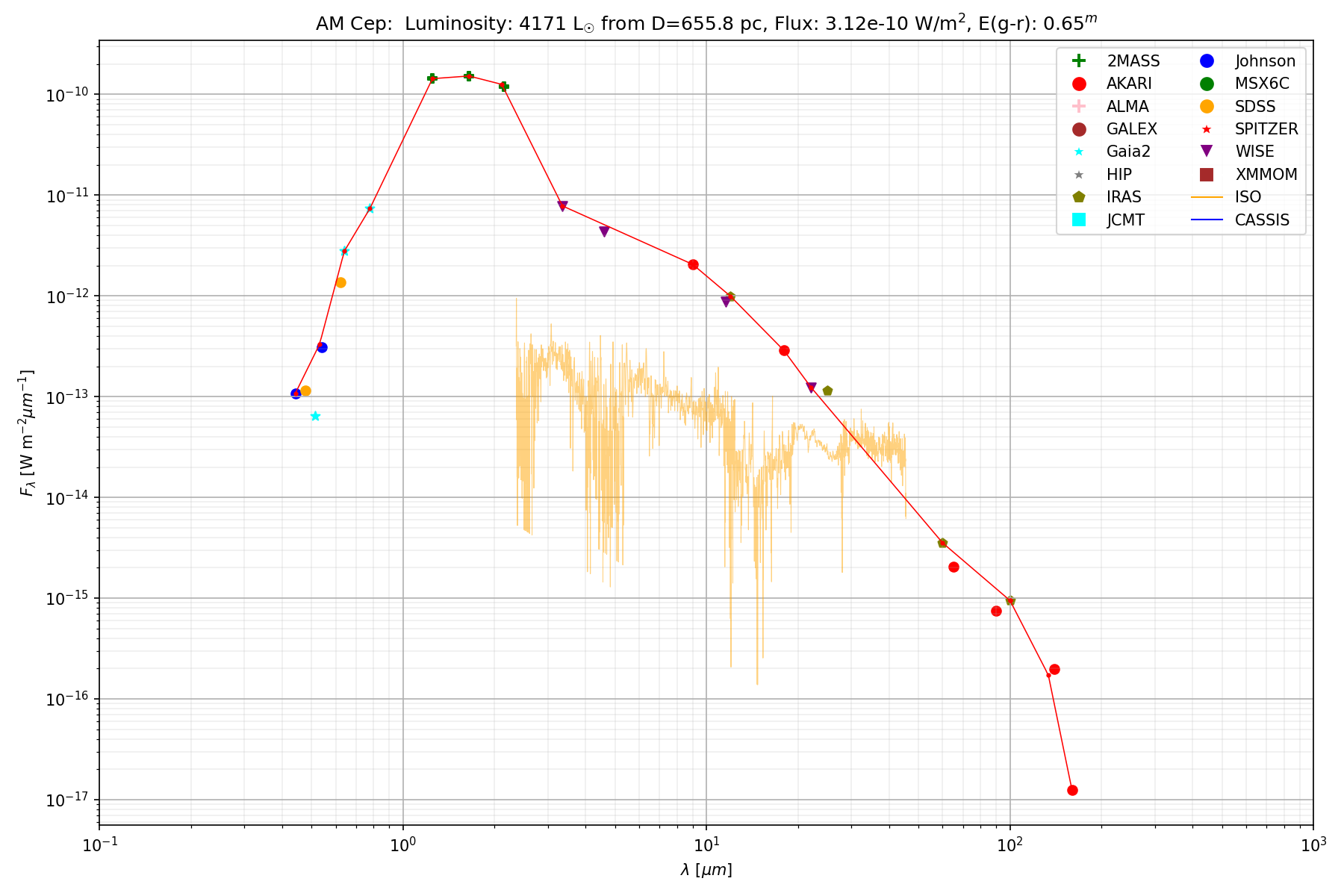This screenshot has width=1344, height=896.
Task: Click the cyan JCMT square legend marker
Action: point(1078,220)
